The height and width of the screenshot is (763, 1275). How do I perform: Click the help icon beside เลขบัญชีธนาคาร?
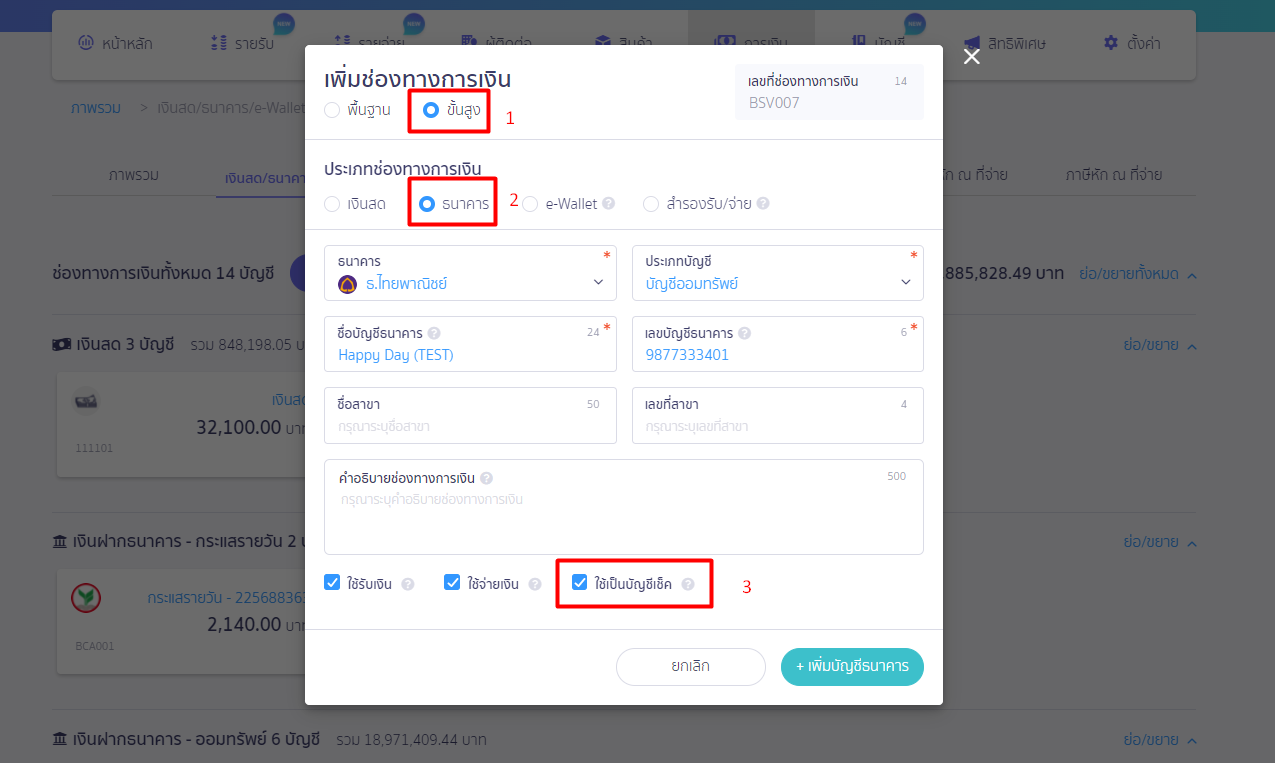pyautogui.click(x=745, y=333)
